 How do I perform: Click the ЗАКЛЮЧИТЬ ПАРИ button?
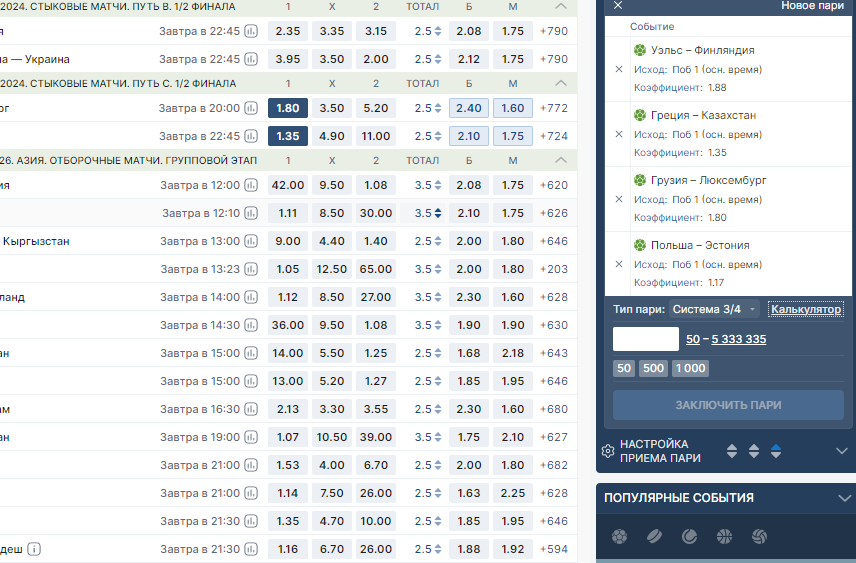728,405
